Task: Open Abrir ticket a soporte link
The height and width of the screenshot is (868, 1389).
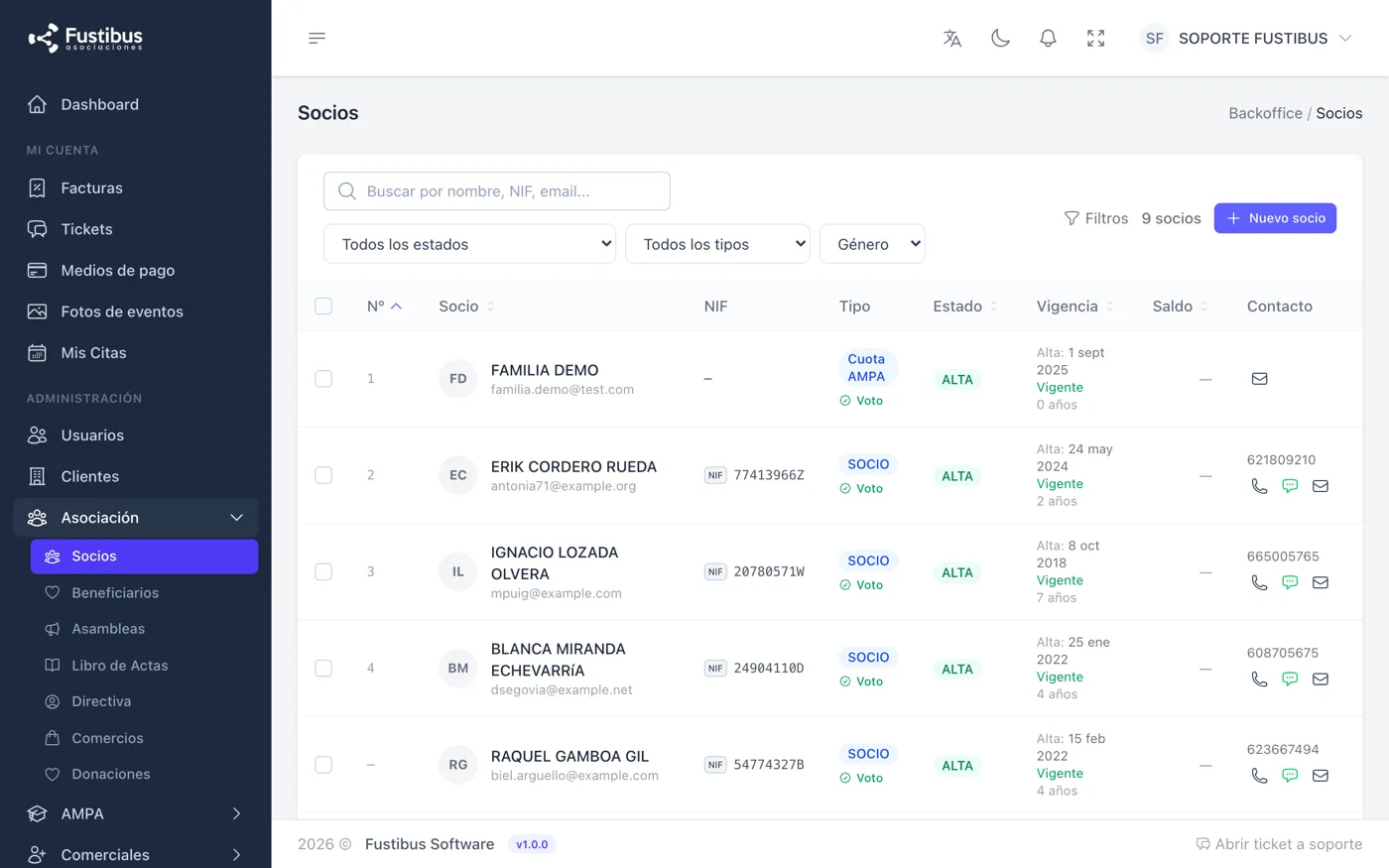Action: pos(1279,844)
